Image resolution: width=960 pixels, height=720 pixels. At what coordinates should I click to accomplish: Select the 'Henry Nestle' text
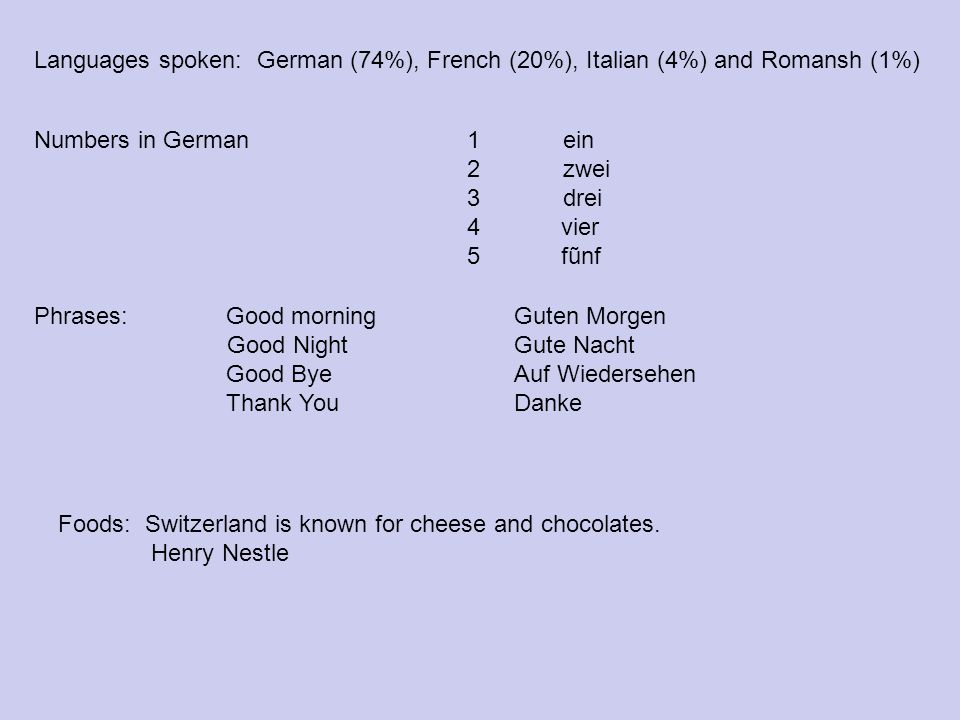220,554
